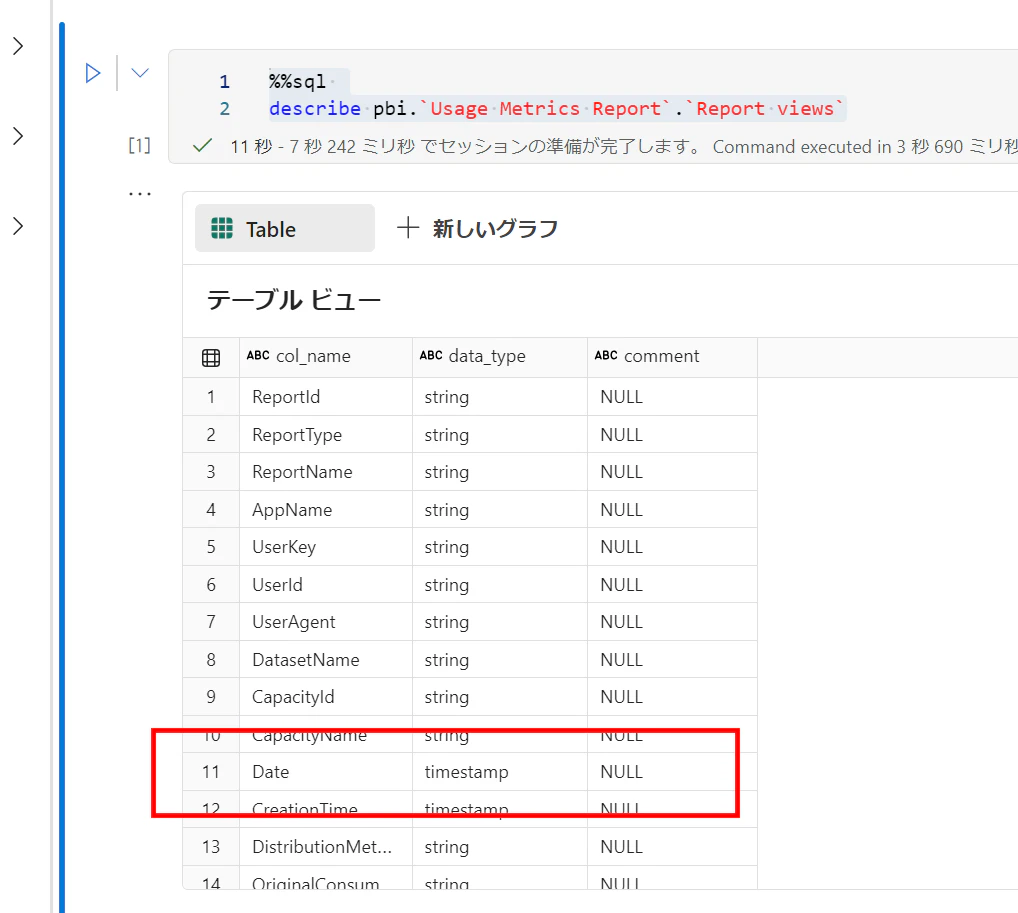Expand the middle left sidebar chevron
The width and height of the screenshot is (1018, 913).
pos(18,136)
